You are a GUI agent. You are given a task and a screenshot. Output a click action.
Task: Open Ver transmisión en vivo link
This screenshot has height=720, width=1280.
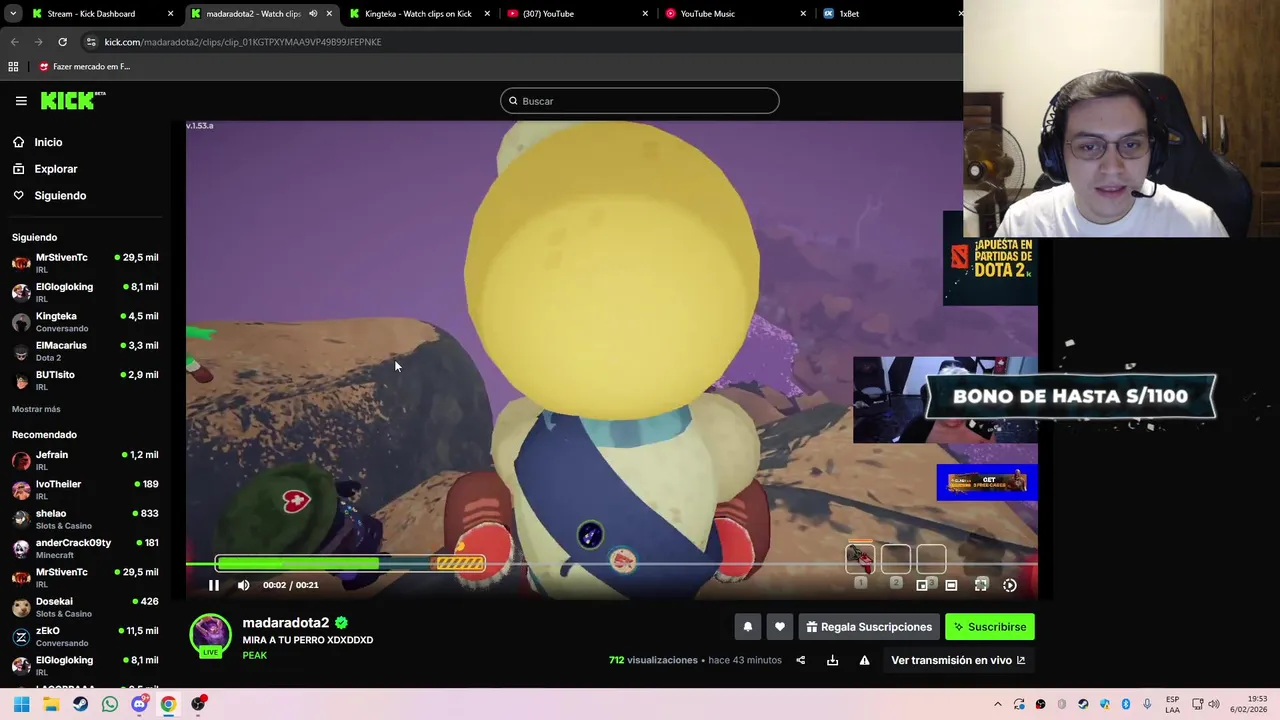click(x=958, y=660)
